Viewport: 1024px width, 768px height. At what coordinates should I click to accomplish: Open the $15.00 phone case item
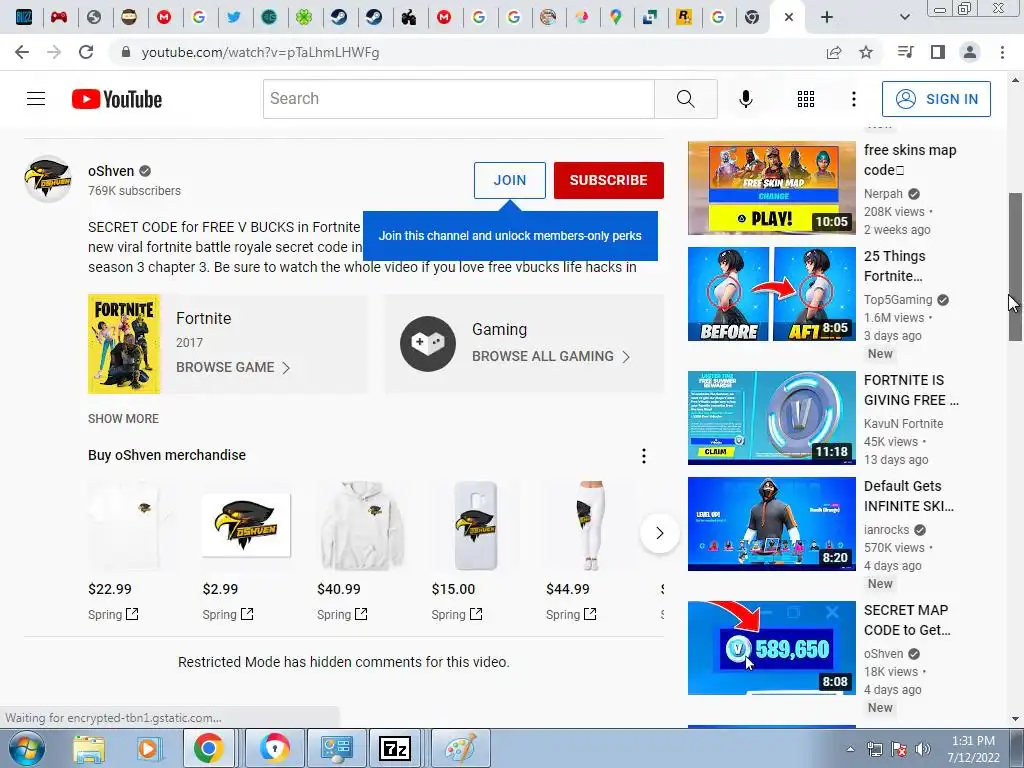point(475,526)
